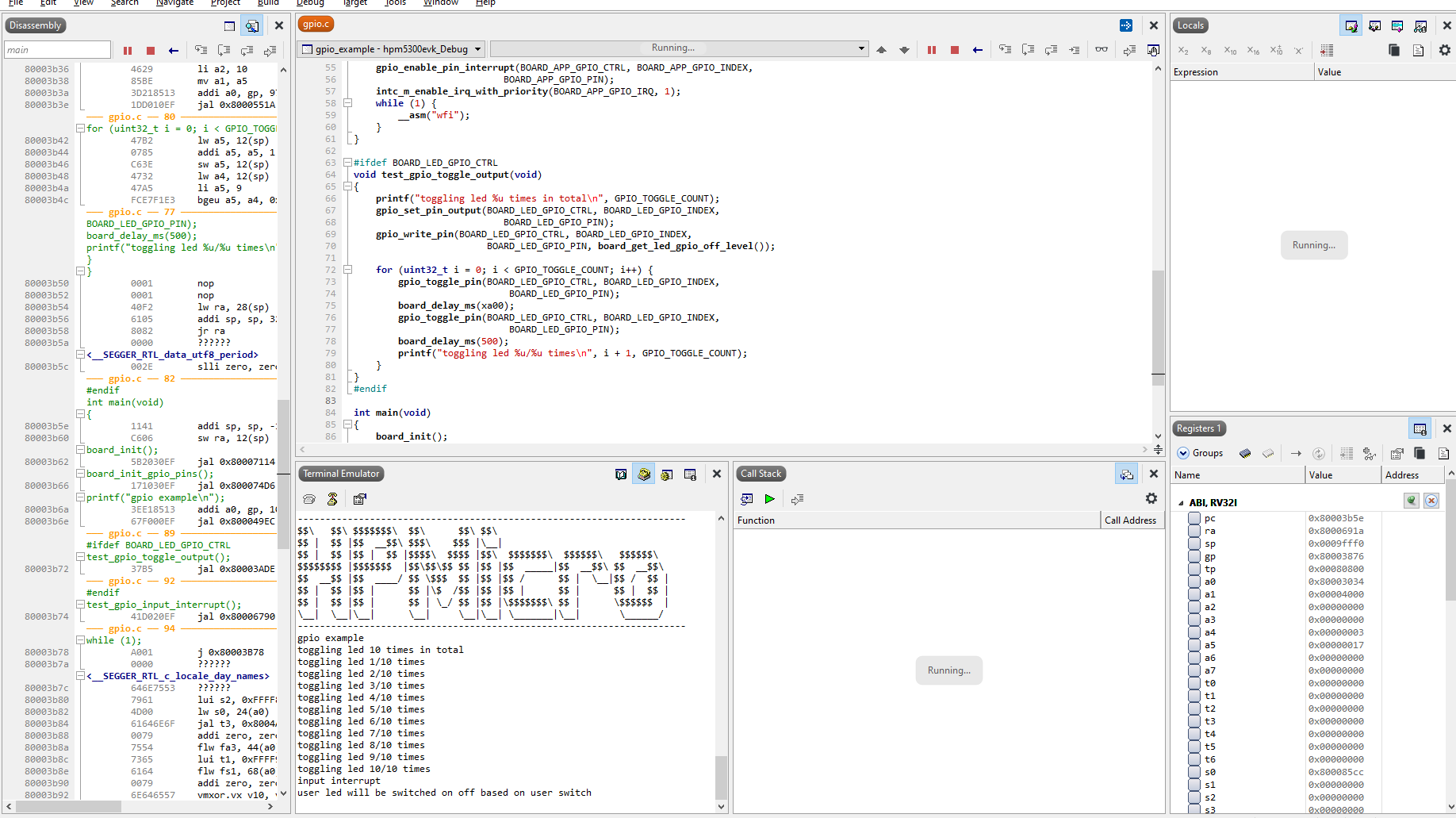Image resolution: width=1456 pixels, height=818 pixels.
Task: Click the Call Address column header
Action: coord(1132,520)
